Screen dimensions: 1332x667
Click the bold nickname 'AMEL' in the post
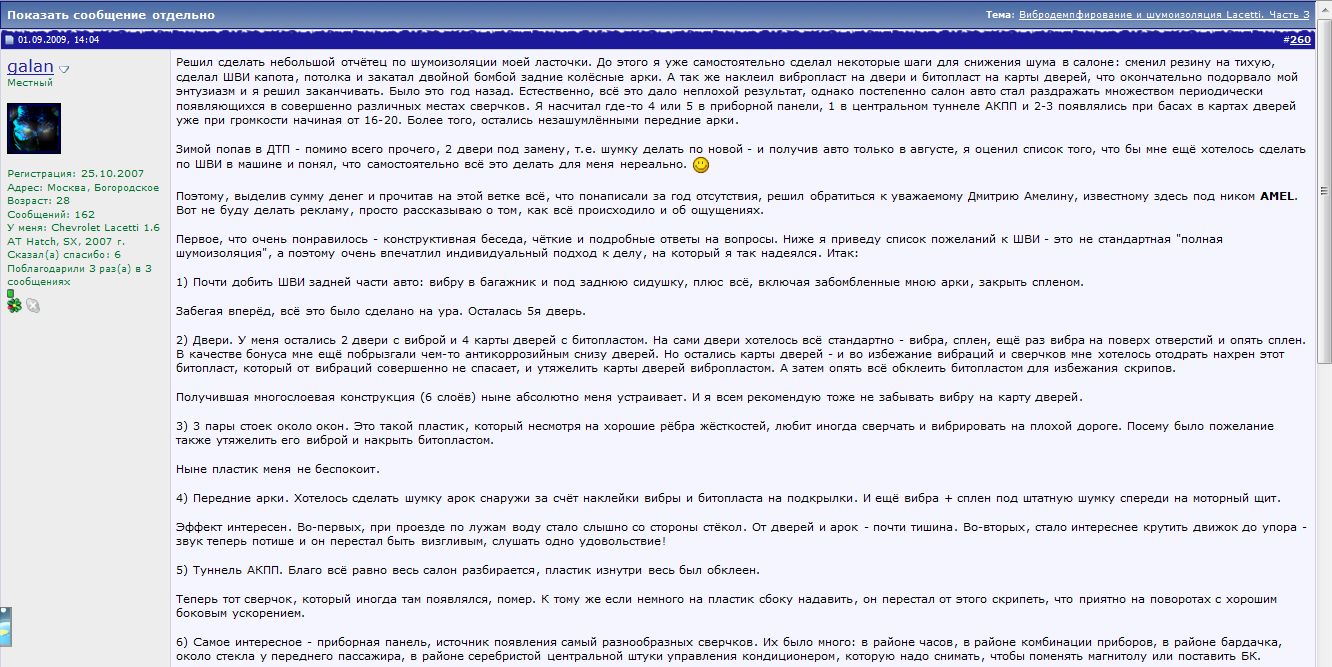click(1276, 196)
